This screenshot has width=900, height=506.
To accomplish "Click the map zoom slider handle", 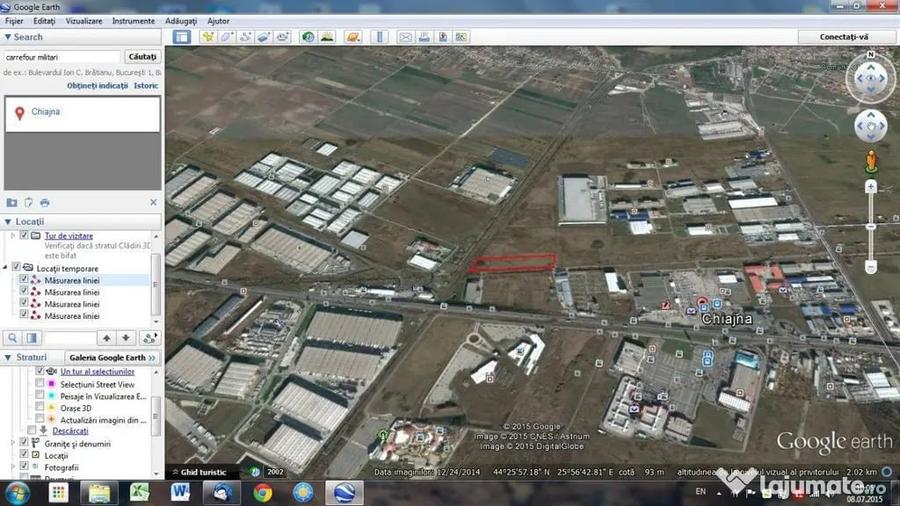I will (871, 227).
